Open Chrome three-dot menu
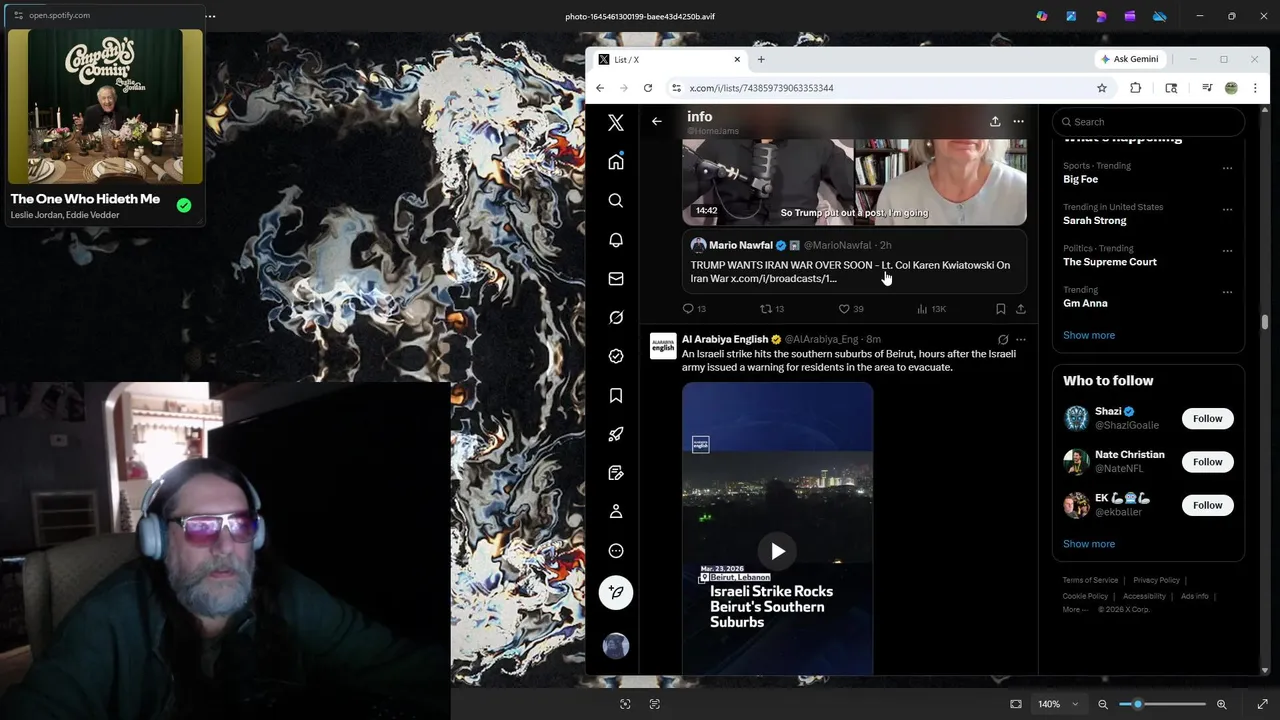 tap(1255, 88)
